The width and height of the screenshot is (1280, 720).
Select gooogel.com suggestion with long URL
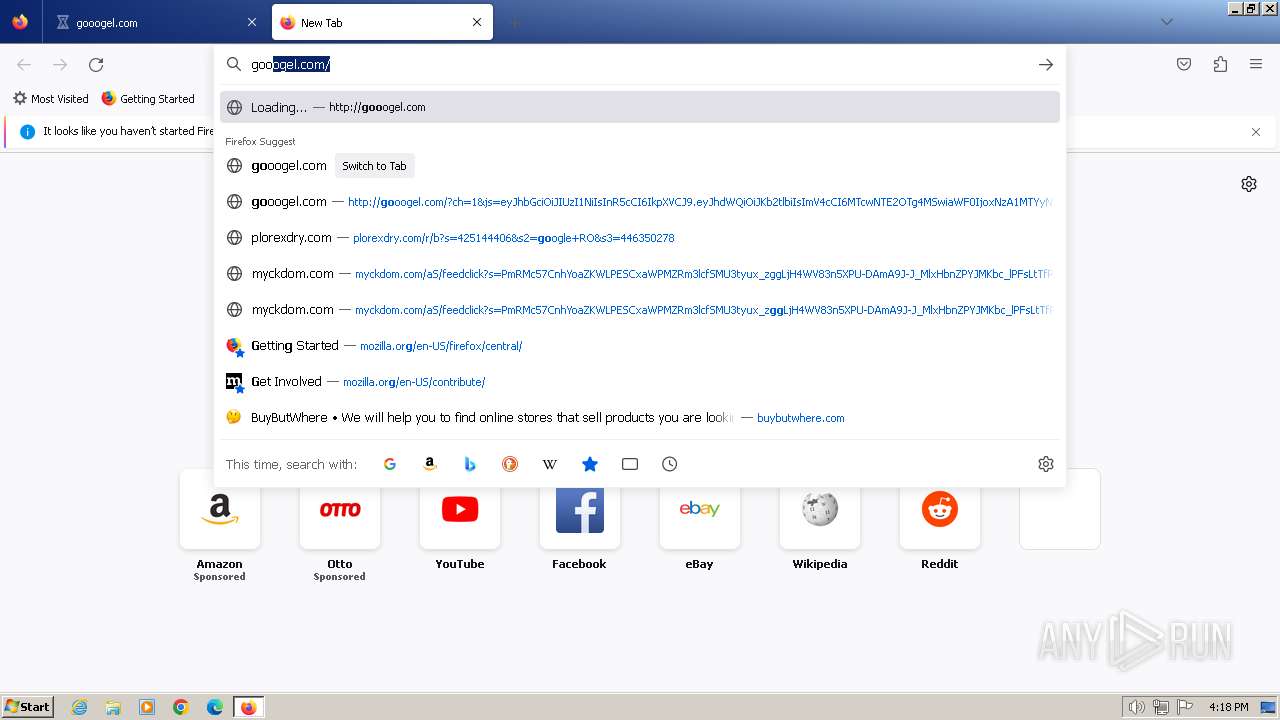(x=640, y=202)
